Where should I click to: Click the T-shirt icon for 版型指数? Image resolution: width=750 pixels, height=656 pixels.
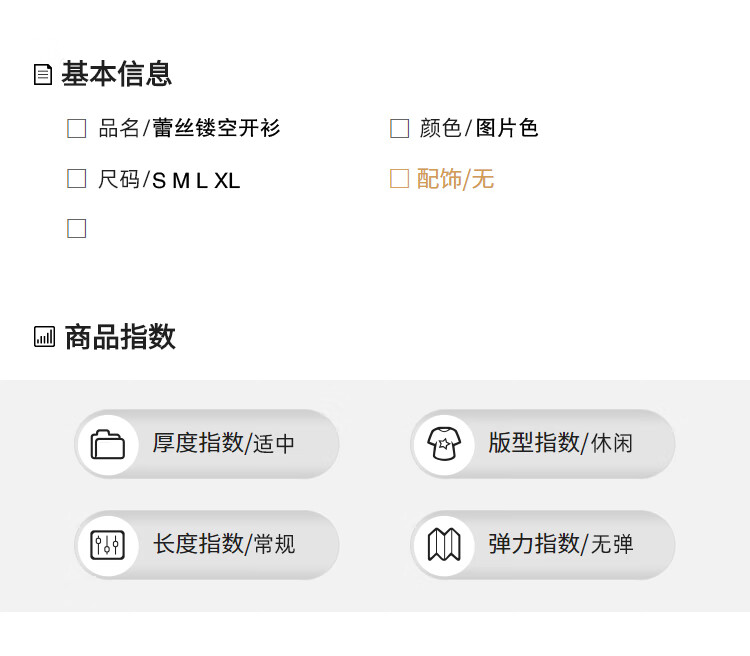coord(444,444)
